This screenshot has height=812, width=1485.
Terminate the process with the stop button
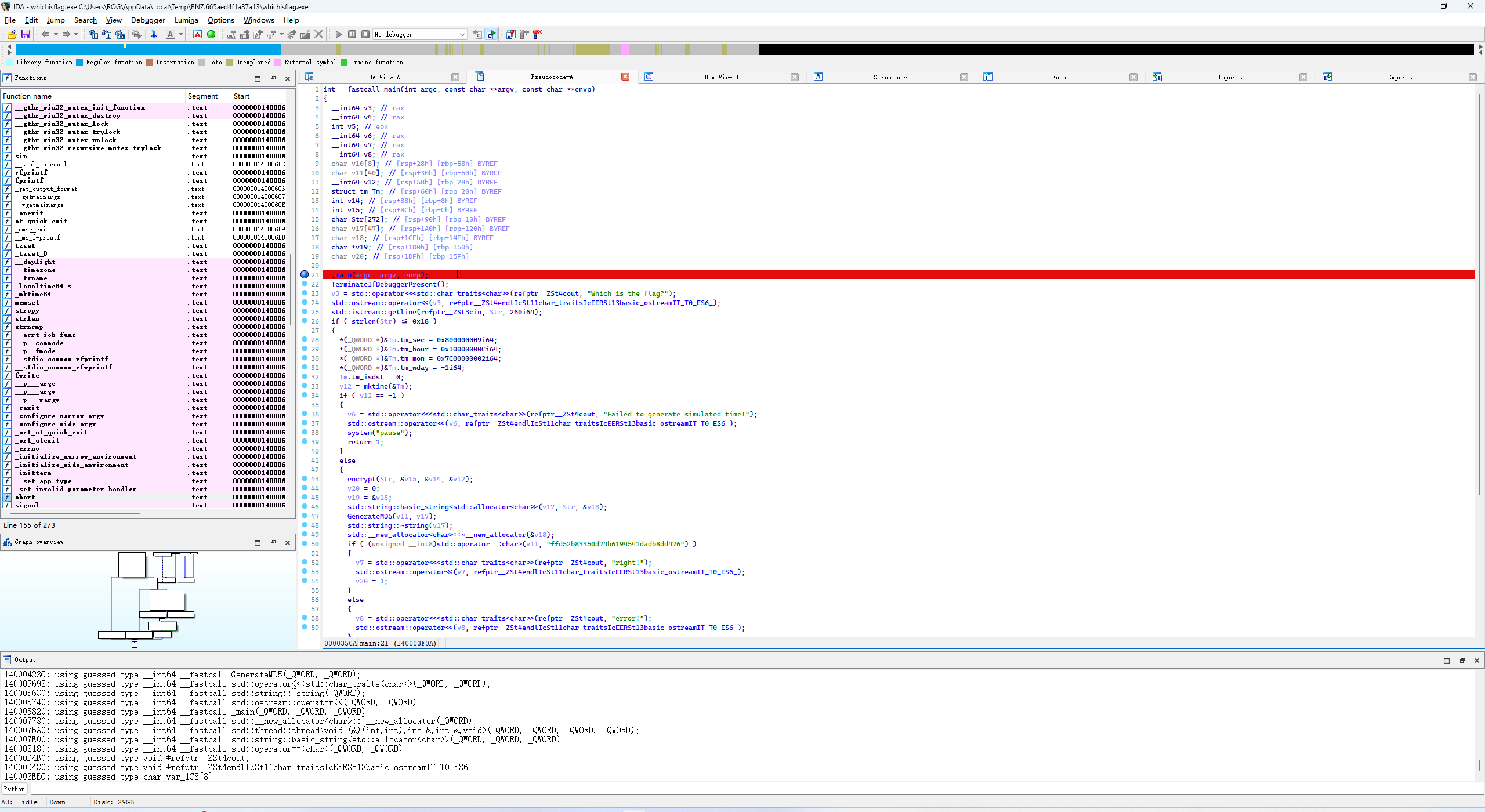365,34
